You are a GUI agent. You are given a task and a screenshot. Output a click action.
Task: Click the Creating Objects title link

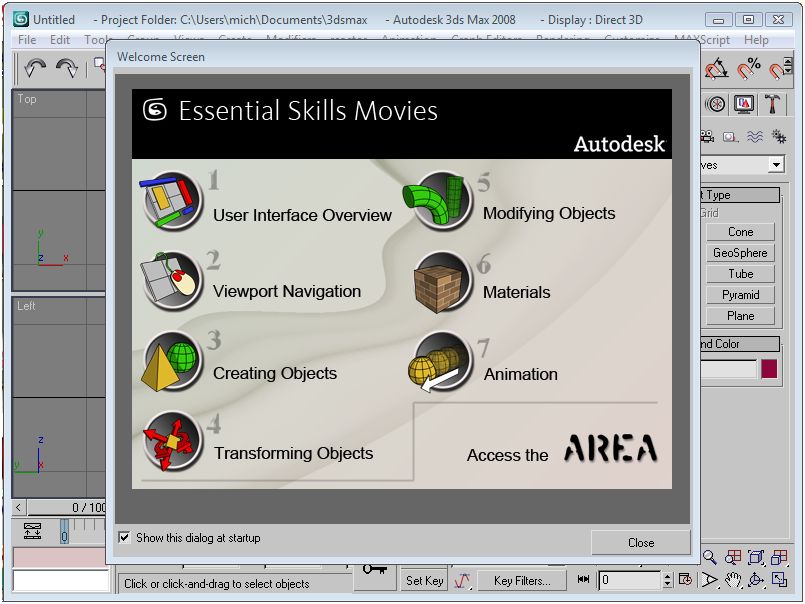(275, 373)
